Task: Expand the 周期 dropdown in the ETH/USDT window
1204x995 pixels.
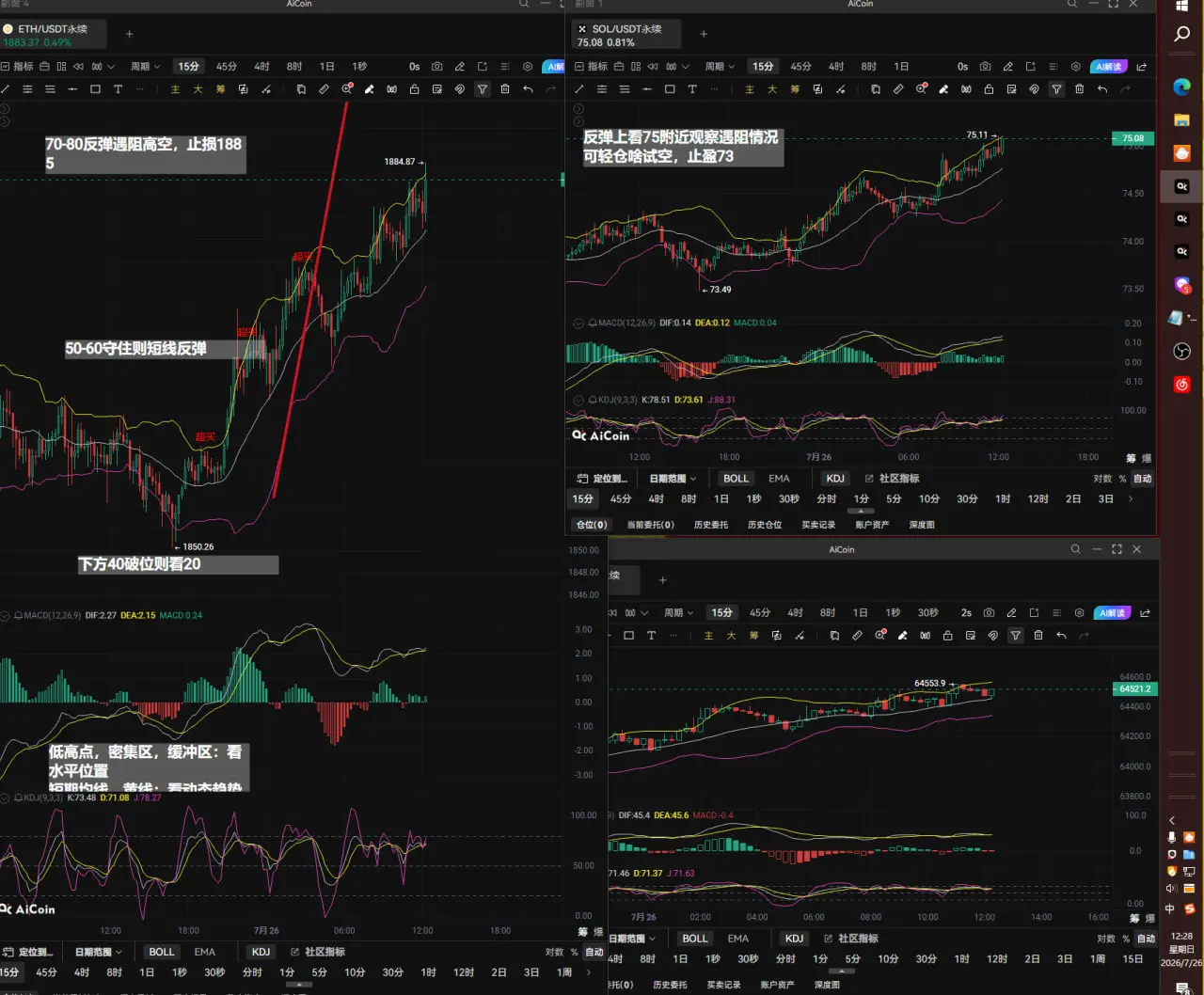Action: pos(145,67)
